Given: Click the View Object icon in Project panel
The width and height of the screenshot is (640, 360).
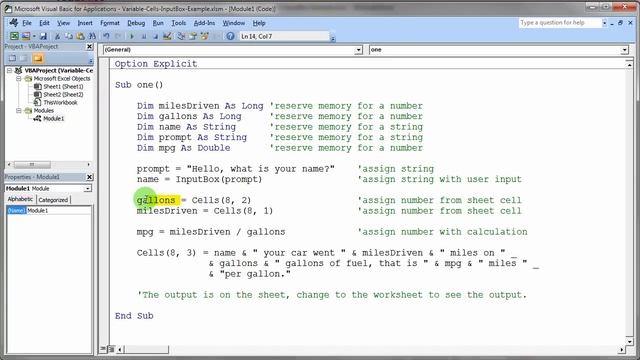Looking at the screenshot, I should click(x=24, y=58).
